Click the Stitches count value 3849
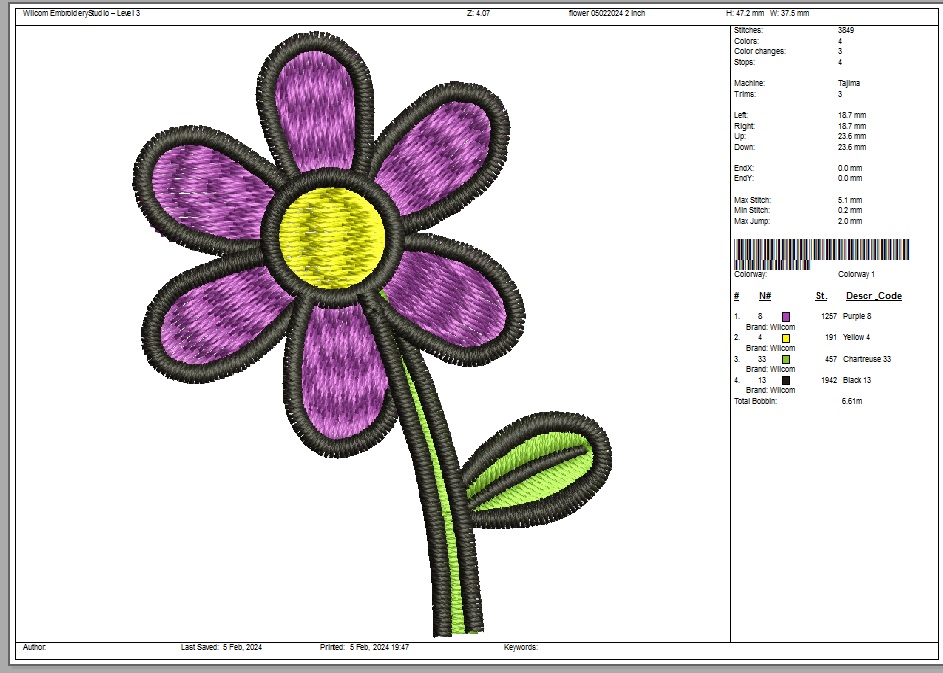Screen dimensions: 943x673 (x=845, y=31)
